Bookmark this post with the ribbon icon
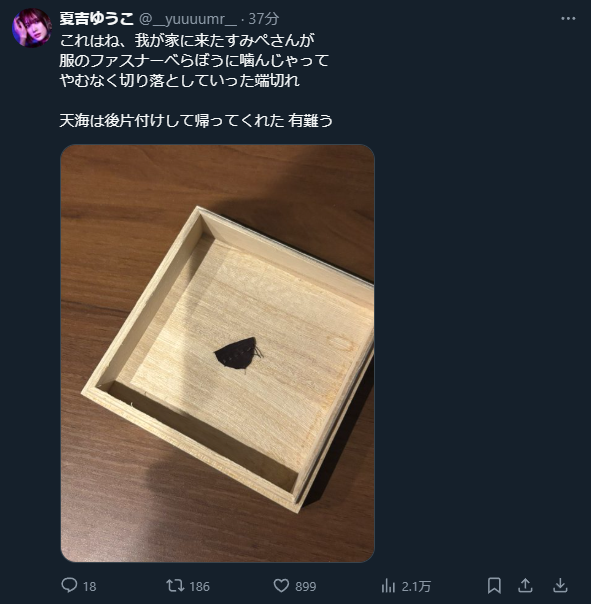The width and height of the screenshot is (591, 604). tap(494, 586)
